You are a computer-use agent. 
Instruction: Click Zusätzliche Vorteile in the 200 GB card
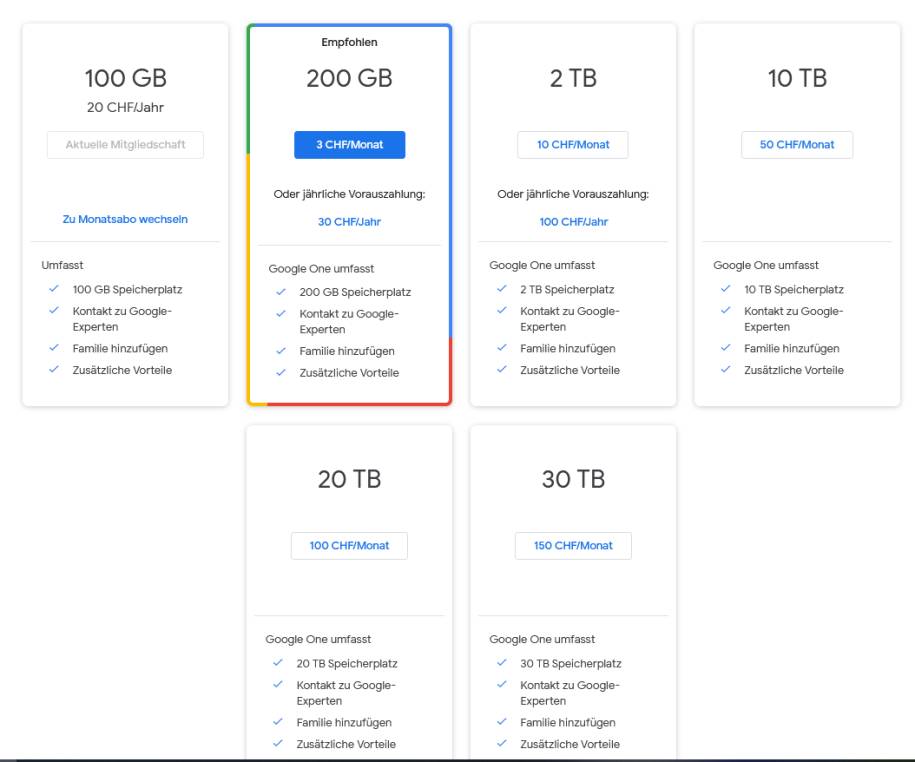click(x=349, y=372)
